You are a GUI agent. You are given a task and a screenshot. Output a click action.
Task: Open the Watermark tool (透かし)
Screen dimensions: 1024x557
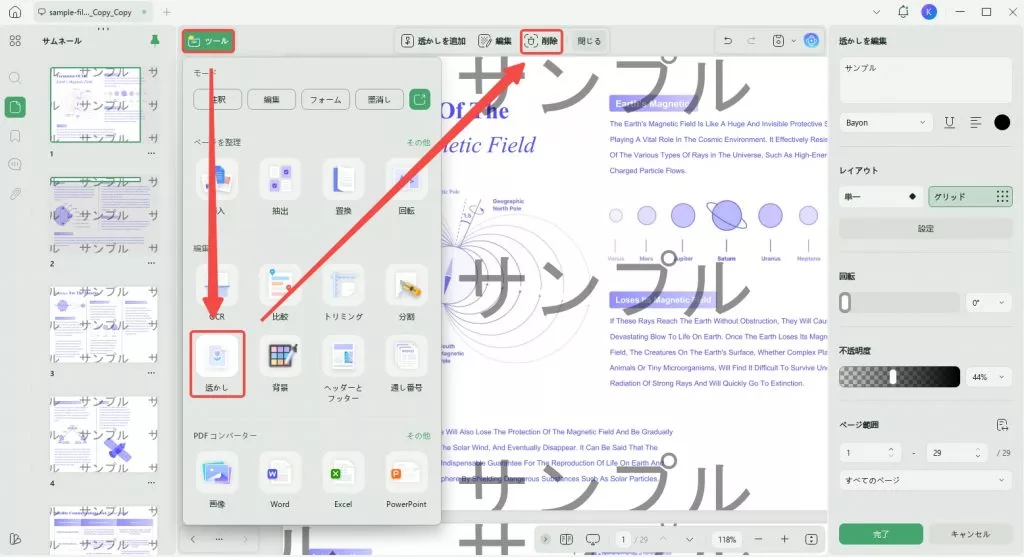[x=217, y=364]
